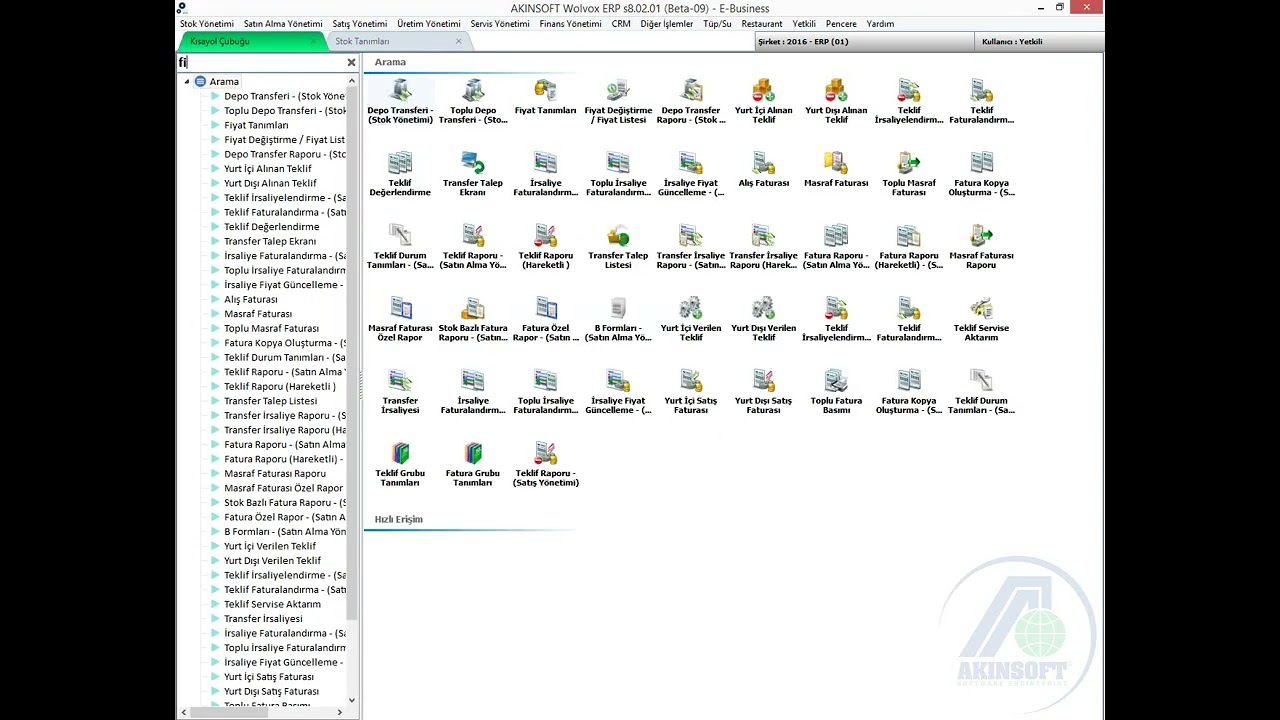Open Teklif Değerlendirme icon
This screenshot has height=720, width=1280.
400,175
